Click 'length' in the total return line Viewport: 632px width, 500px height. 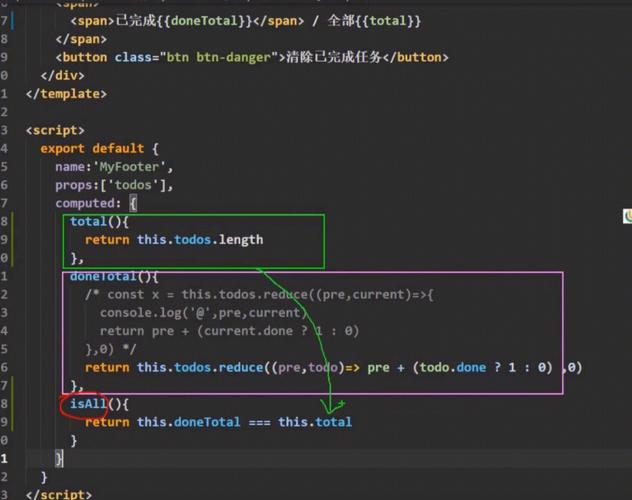241,240
